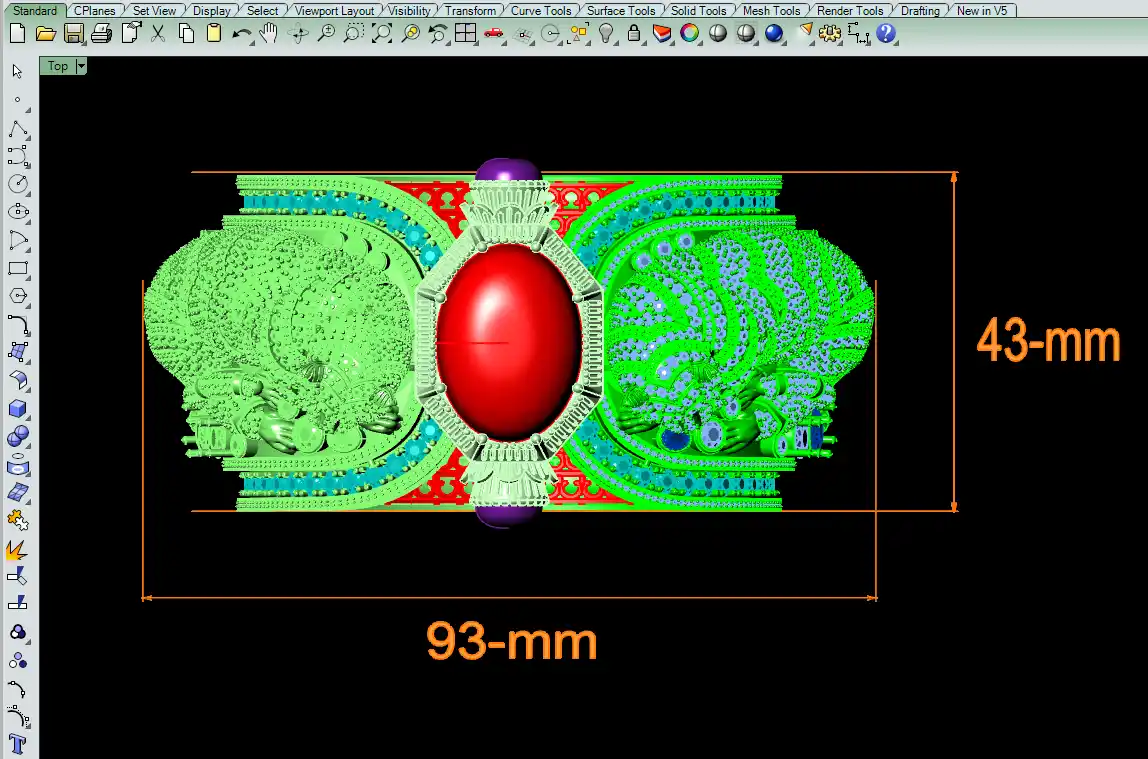The image size is (1148, 759).
Task: Switch to the Mesh Tools tab
Action: click(x=771, y=11)
